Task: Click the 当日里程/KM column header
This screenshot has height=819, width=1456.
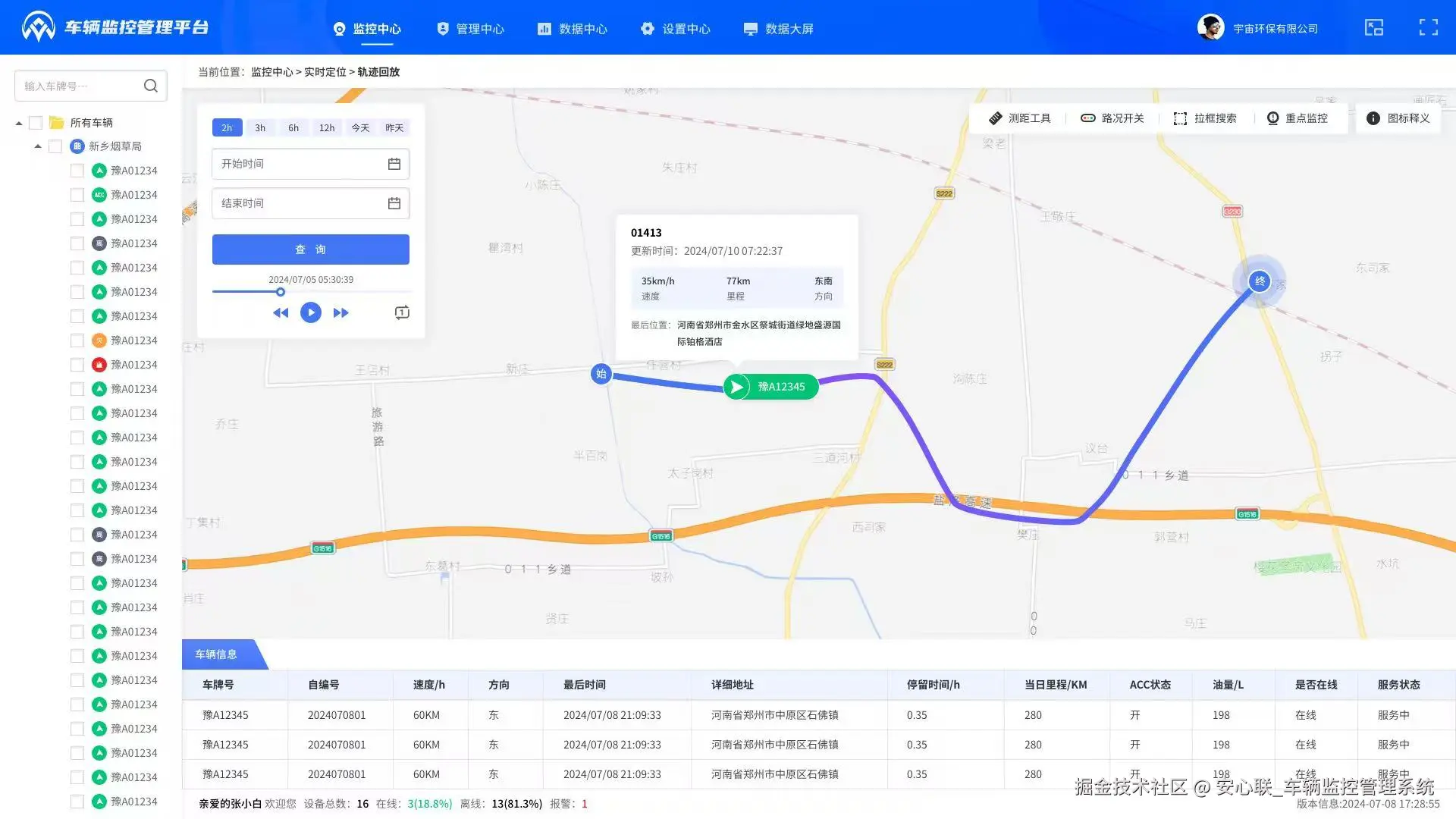Action: [1056, 685]
